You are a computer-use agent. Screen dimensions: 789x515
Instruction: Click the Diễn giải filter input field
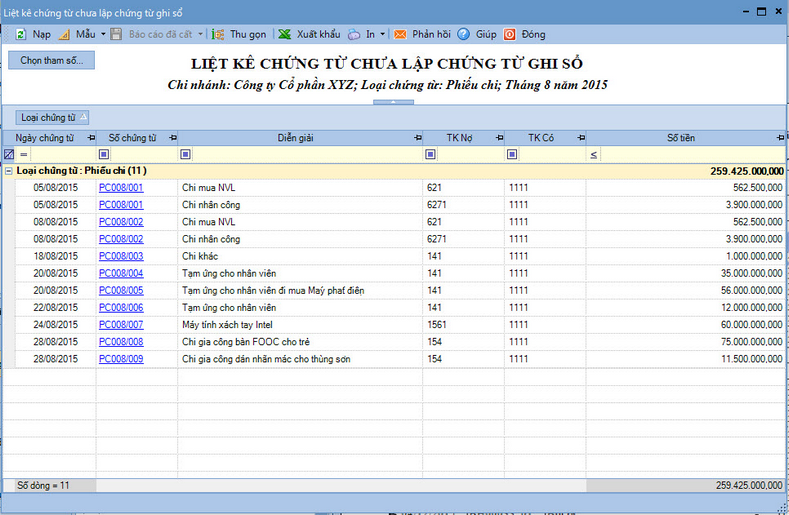pos(306,154)
